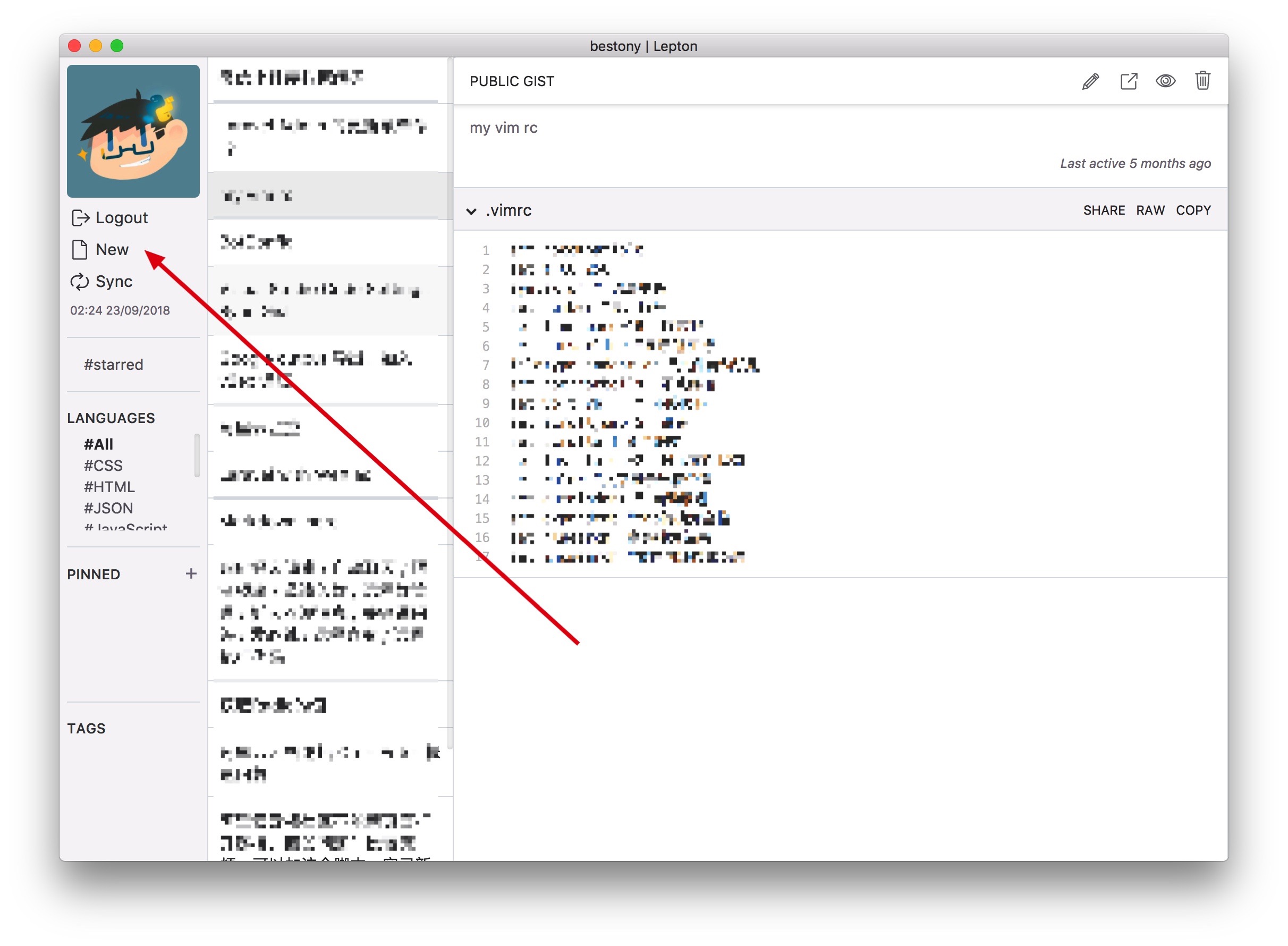Collapse the .vimrc file section chevron
The height and width of the screenshot is (946, 1288).
471,212
